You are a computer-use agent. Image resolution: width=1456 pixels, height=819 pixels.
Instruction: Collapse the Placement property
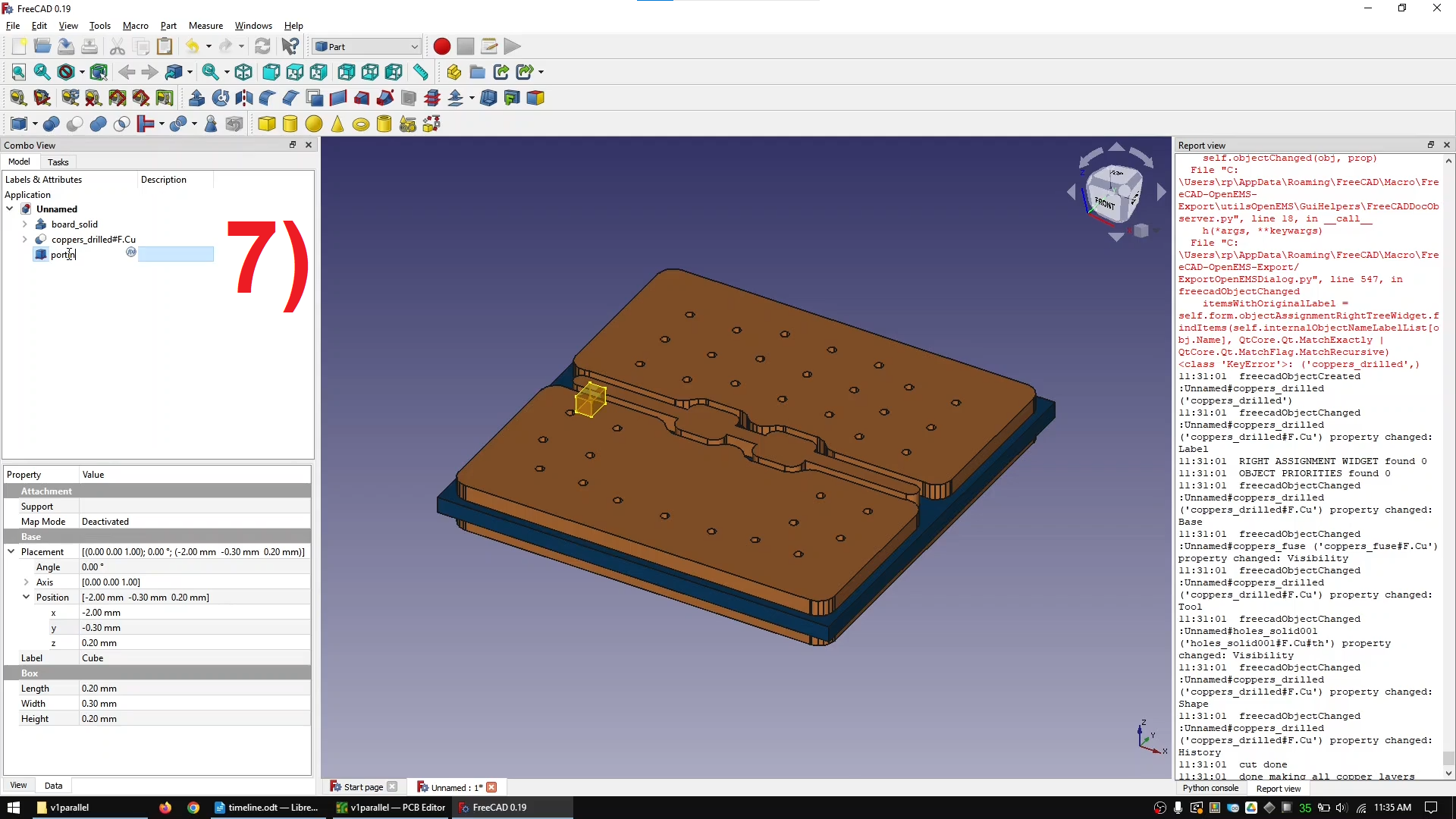[x=11, y=551]
